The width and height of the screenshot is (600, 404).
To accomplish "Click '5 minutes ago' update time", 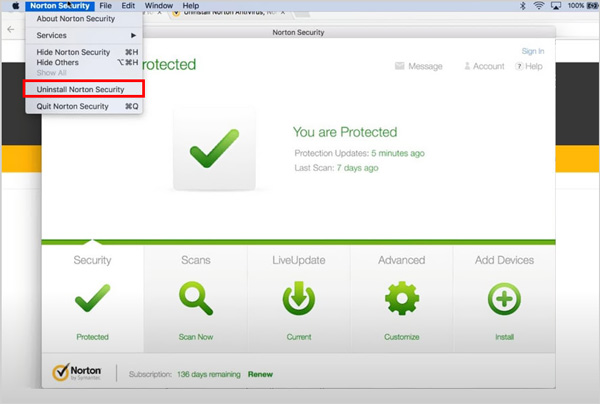I will pos(398,153).
